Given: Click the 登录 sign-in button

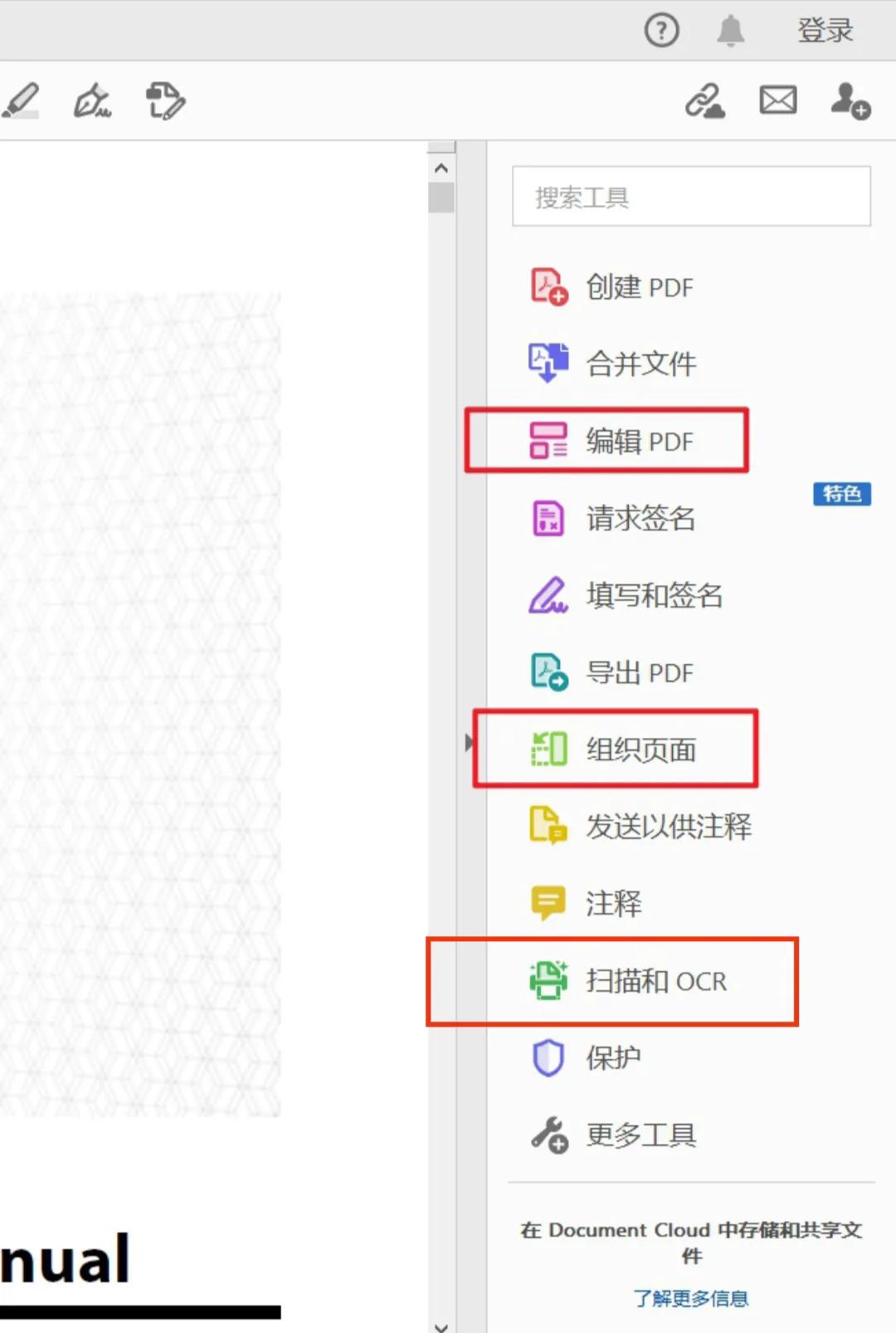Looking at the screenshot, I should 825,31.
